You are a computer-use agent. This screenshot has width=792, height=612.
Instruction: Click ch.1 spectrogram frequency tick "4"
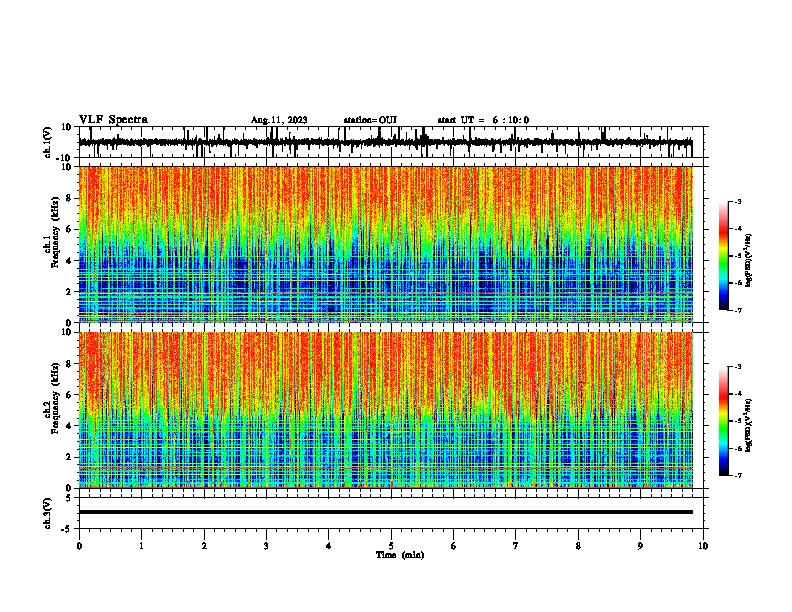point(69,261)
